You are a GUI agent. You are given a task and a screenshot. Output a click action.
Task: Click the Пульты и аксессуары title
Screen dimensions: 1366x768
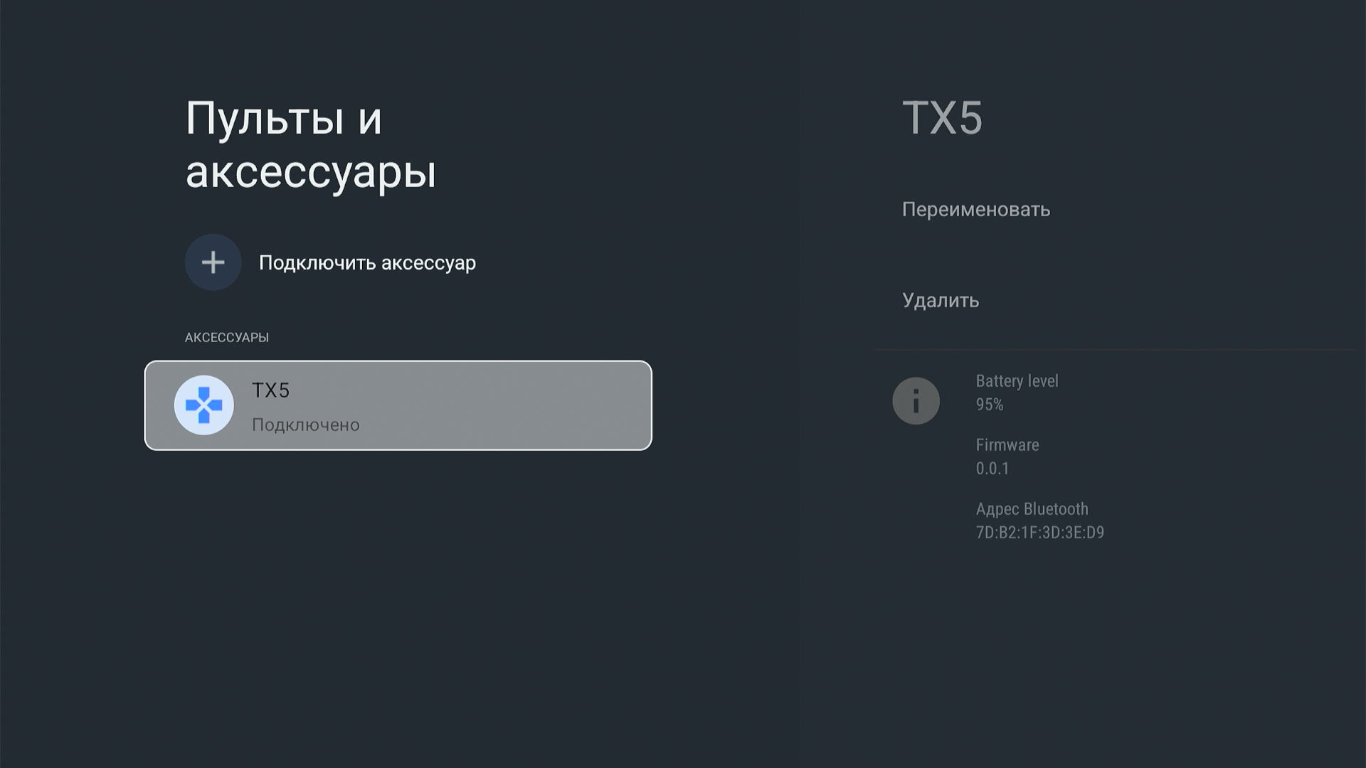click(311, 145)
